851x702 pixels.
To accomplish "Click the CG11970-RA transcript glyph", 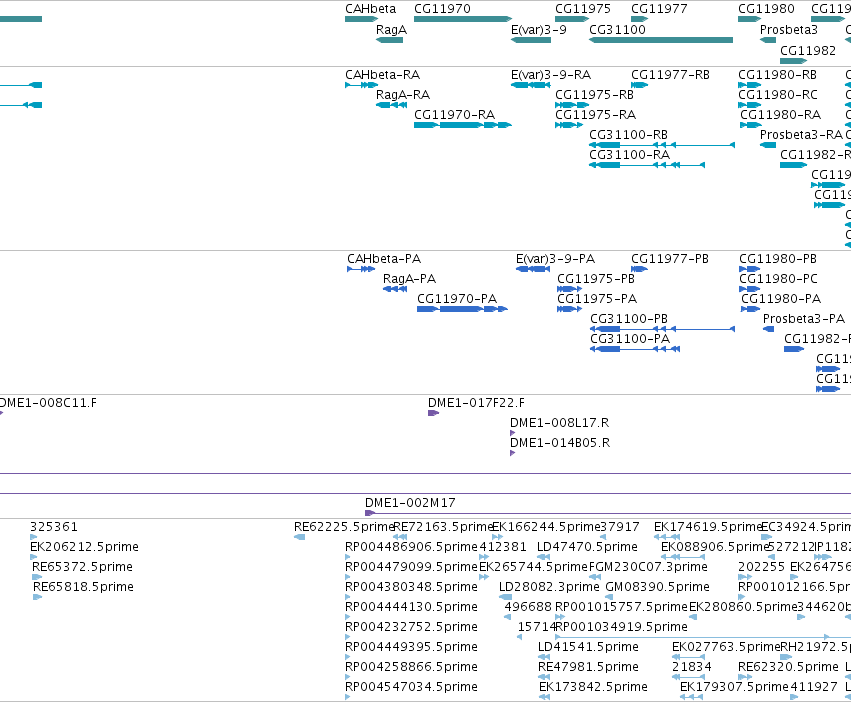I will click(x=462, y=125).
